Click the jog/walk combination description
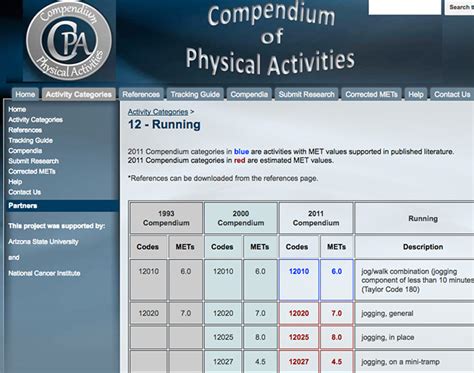 tap(417, 280)
